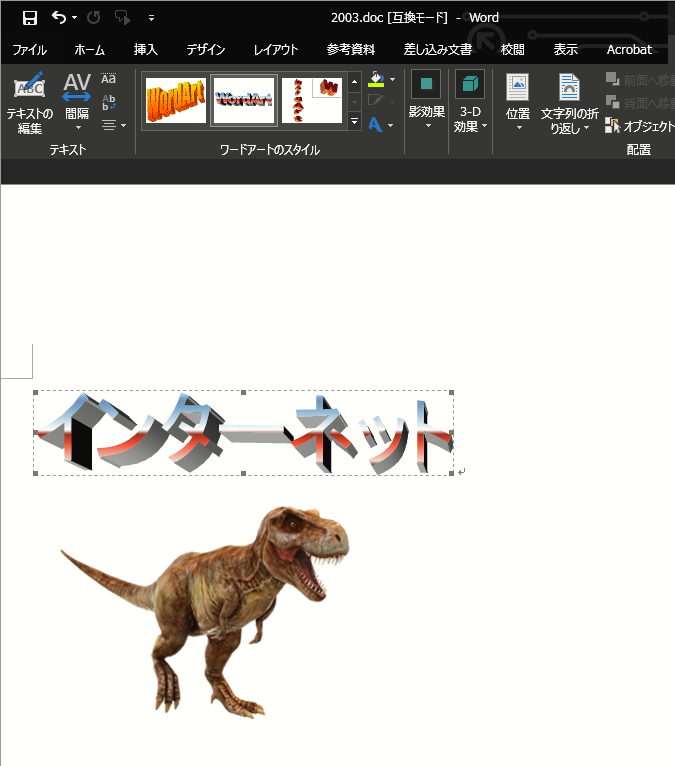The image size is (675, 766).
Task: Open the Undo history dropdown arrow
Action: click(74, 18)
